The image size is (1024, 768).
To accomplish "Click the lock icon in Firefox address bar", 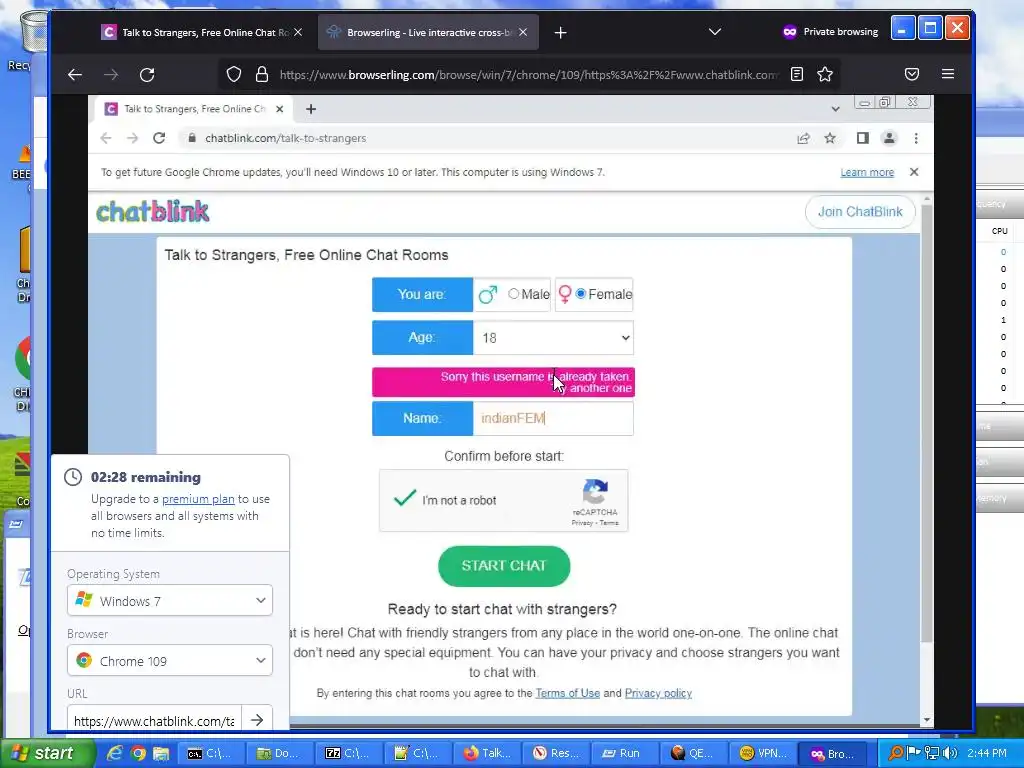I will (262, 74).
